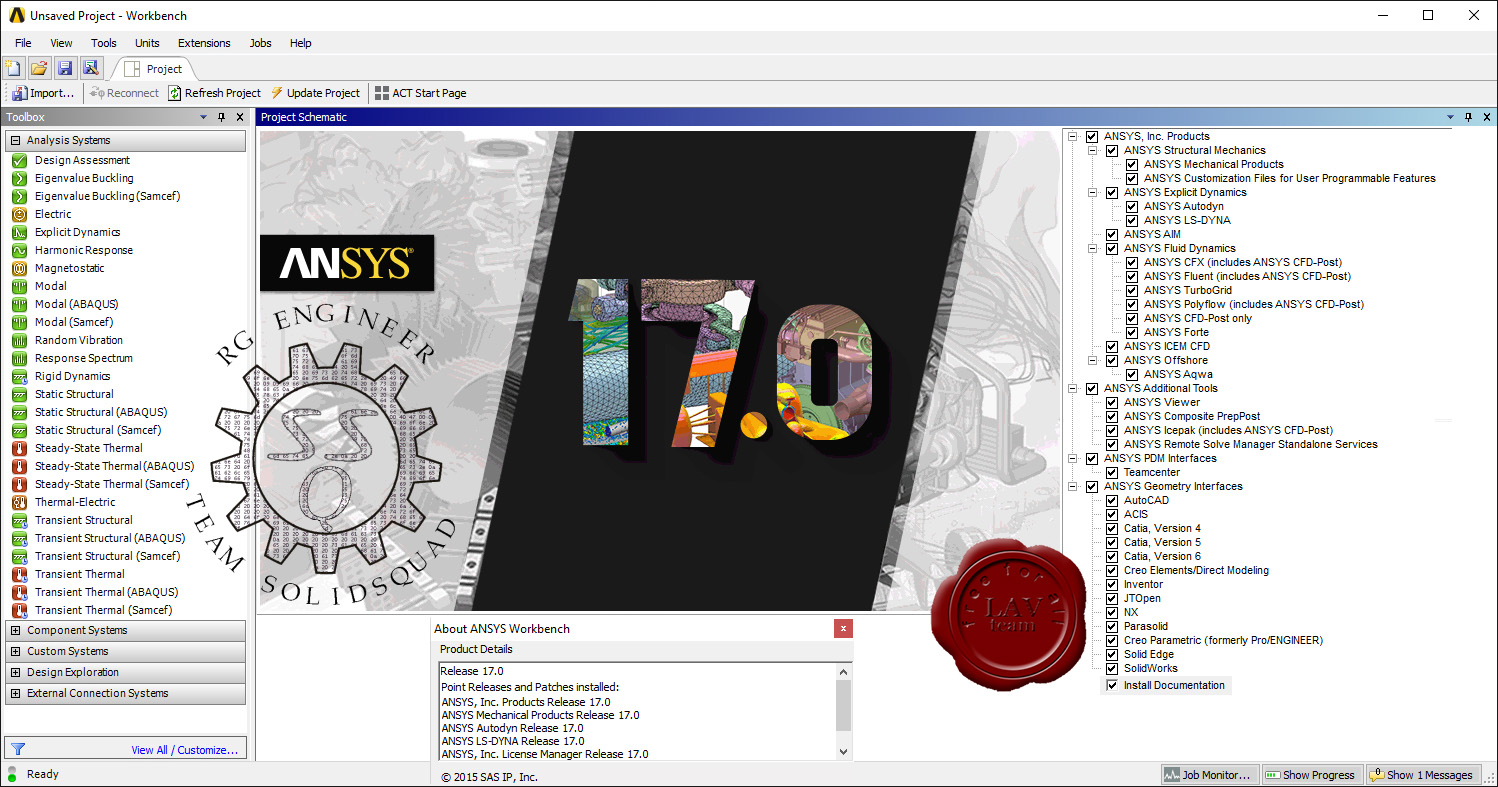Open the File menu
Screen dimensions: 1498x787
point(23,43)
